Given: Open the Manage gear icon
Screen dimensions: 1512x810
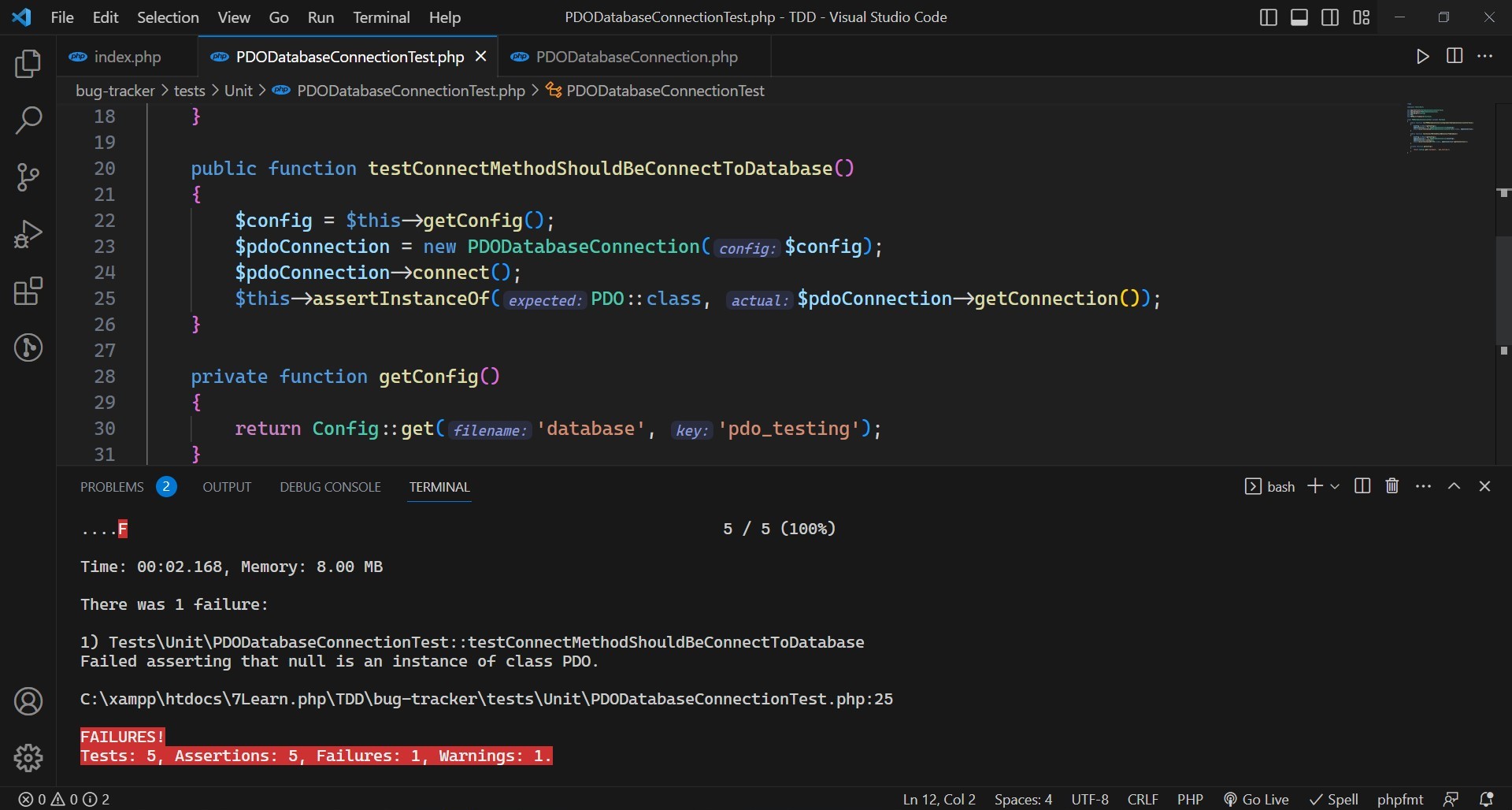Looking at the screenshot, I should point(28,758).
